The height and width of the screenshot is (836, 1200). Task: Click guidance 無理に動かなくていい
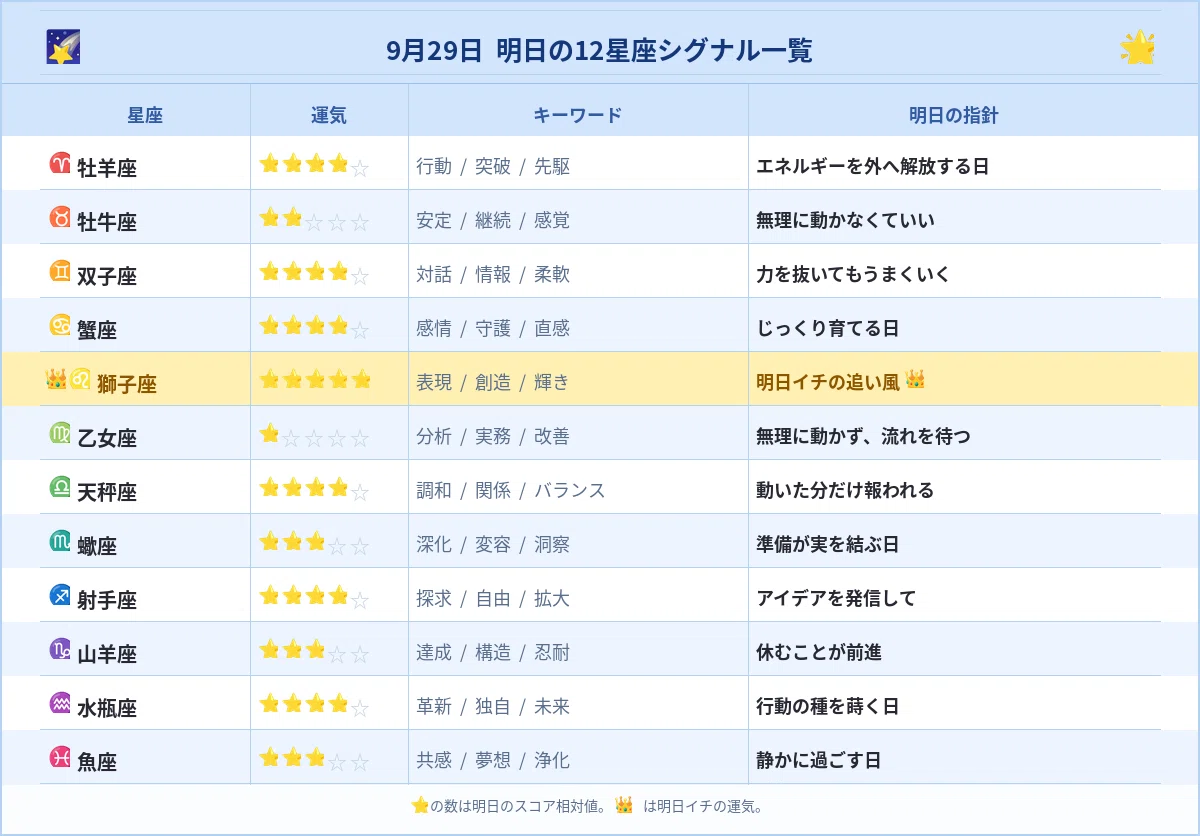click(846, 220)
